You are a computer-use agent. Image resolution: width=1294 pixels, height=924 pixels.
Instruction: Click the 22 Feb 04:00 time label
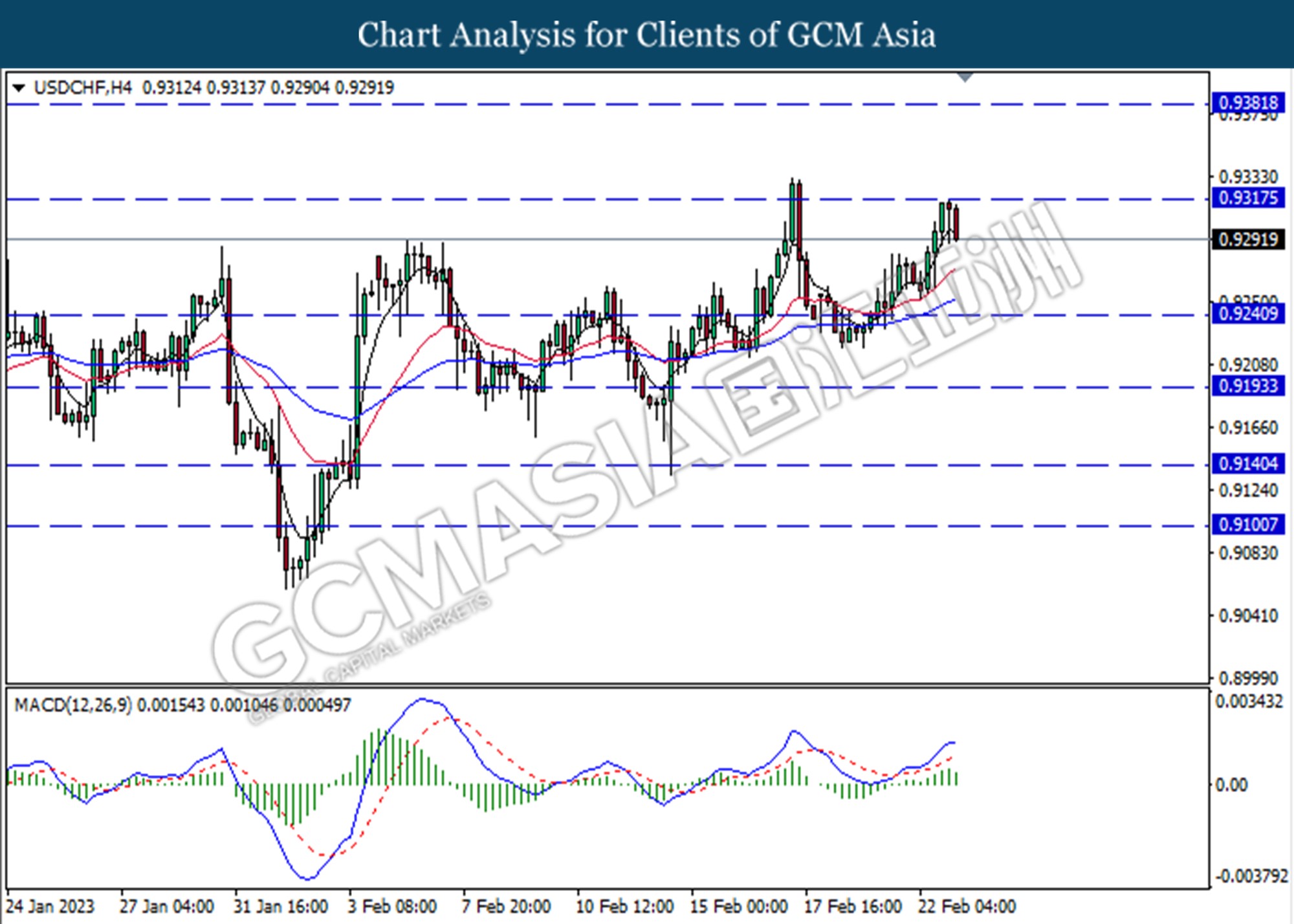(x=967, y=906)
